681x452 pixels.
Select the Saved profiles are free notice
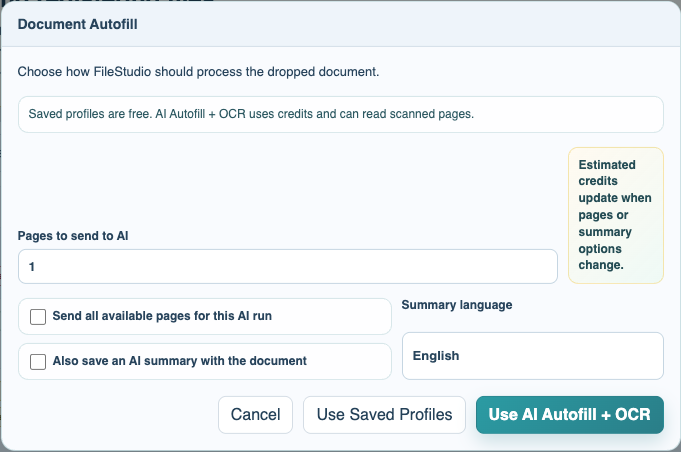pyautogui.click(x=340, y=115)
